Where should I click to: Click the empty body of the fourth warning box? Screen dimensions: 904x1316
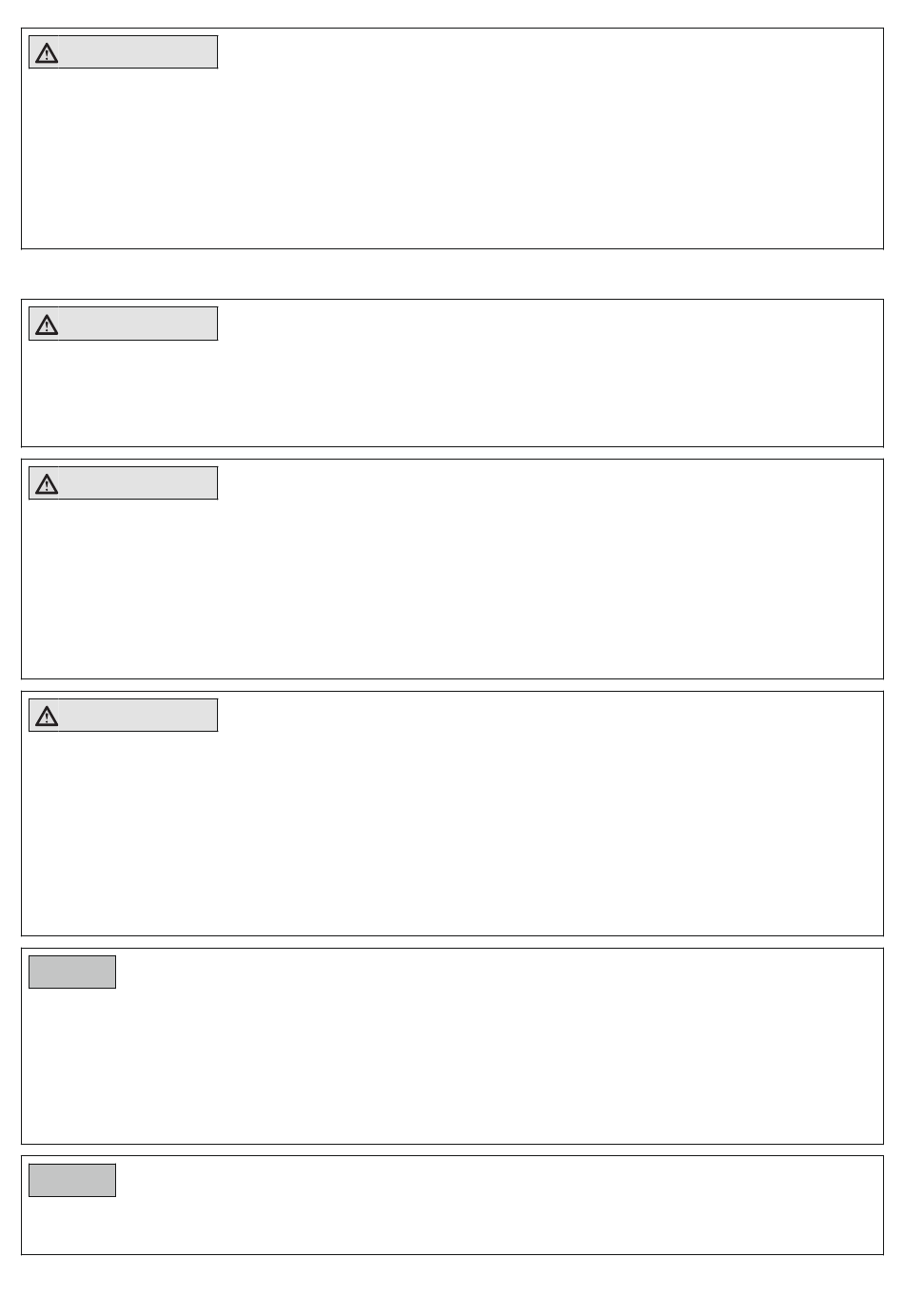(452, 833)
